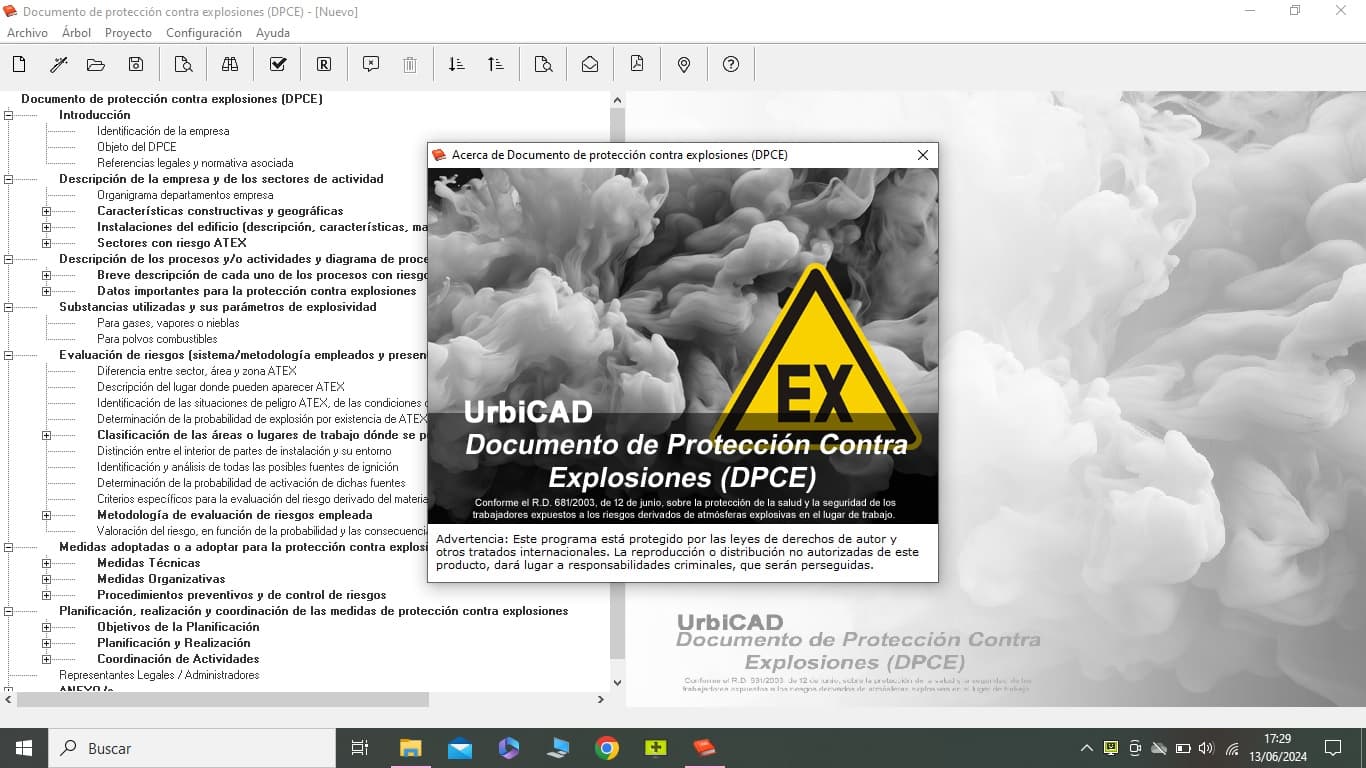Click the tree panel scroll-down arrow
1366x768 pixels.
617,683
